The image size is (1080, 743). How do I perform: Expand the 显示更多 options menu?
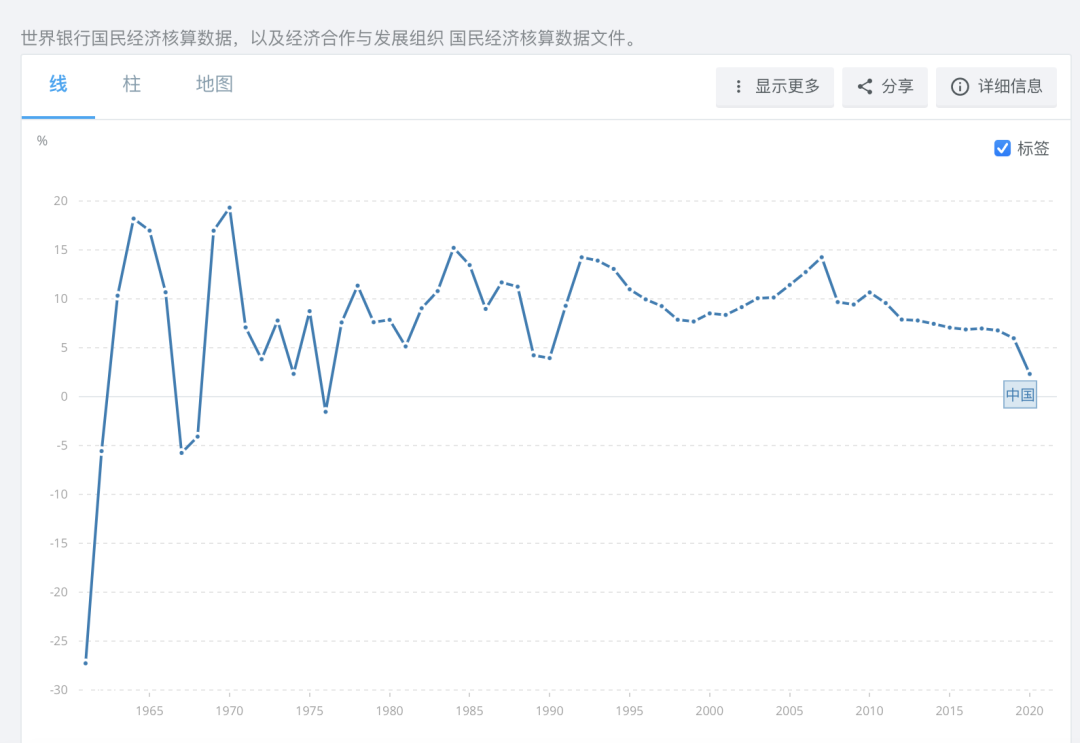coord(775,87)
